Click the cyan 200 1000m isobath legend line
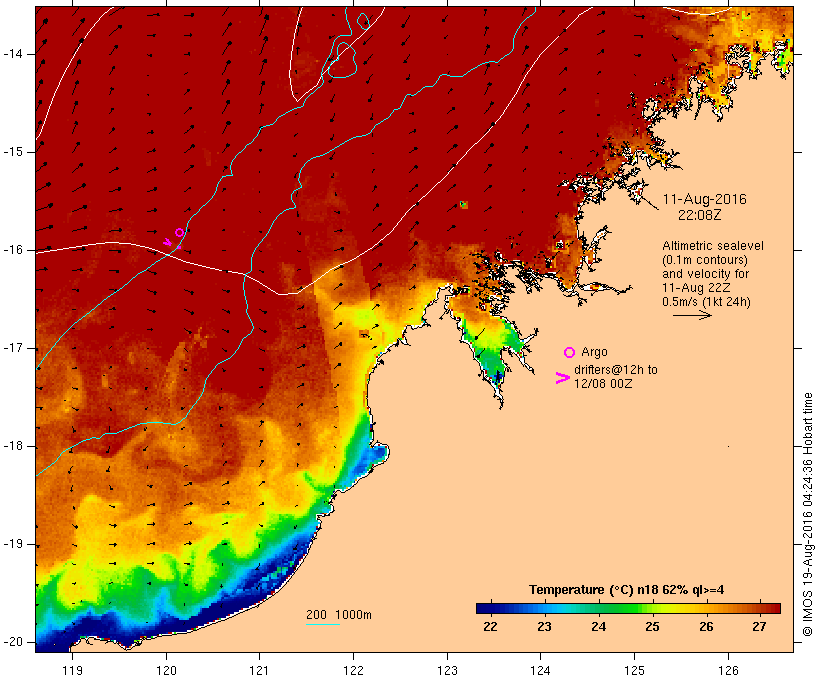 [x=323, y=624]
